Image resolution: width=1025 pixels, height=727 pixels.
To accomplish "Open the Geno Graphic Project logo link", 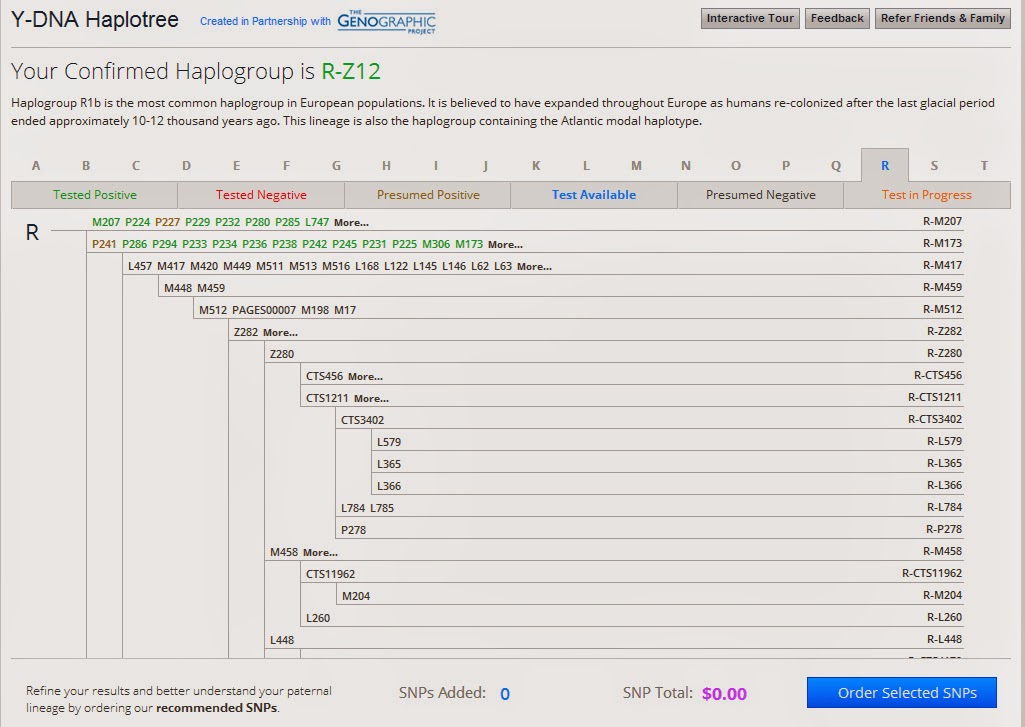I will pyautogui.click(x=386, y=22).
